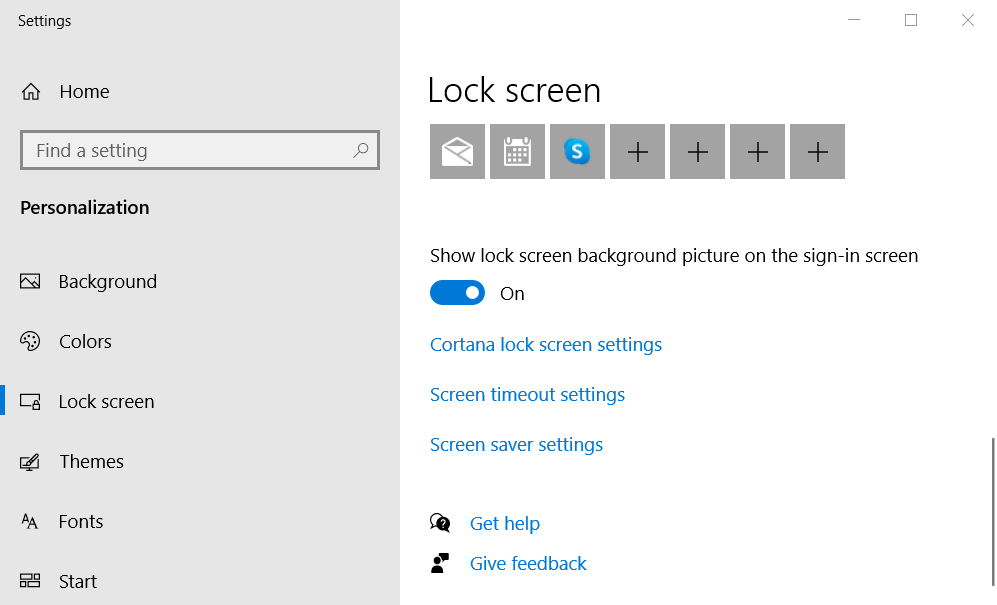
Task: Click the Get help chat icon
Action: [x=440, y=523]
